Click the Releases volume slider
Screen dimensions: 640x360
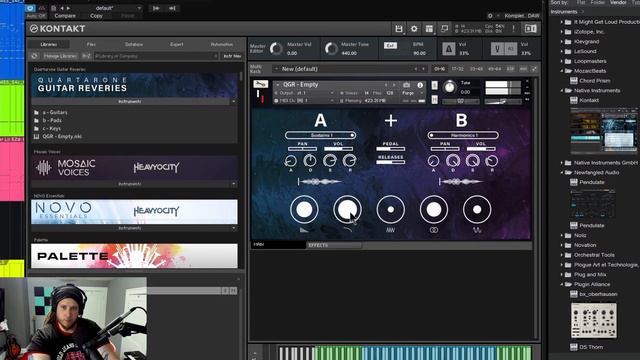[x=391, y=162]
